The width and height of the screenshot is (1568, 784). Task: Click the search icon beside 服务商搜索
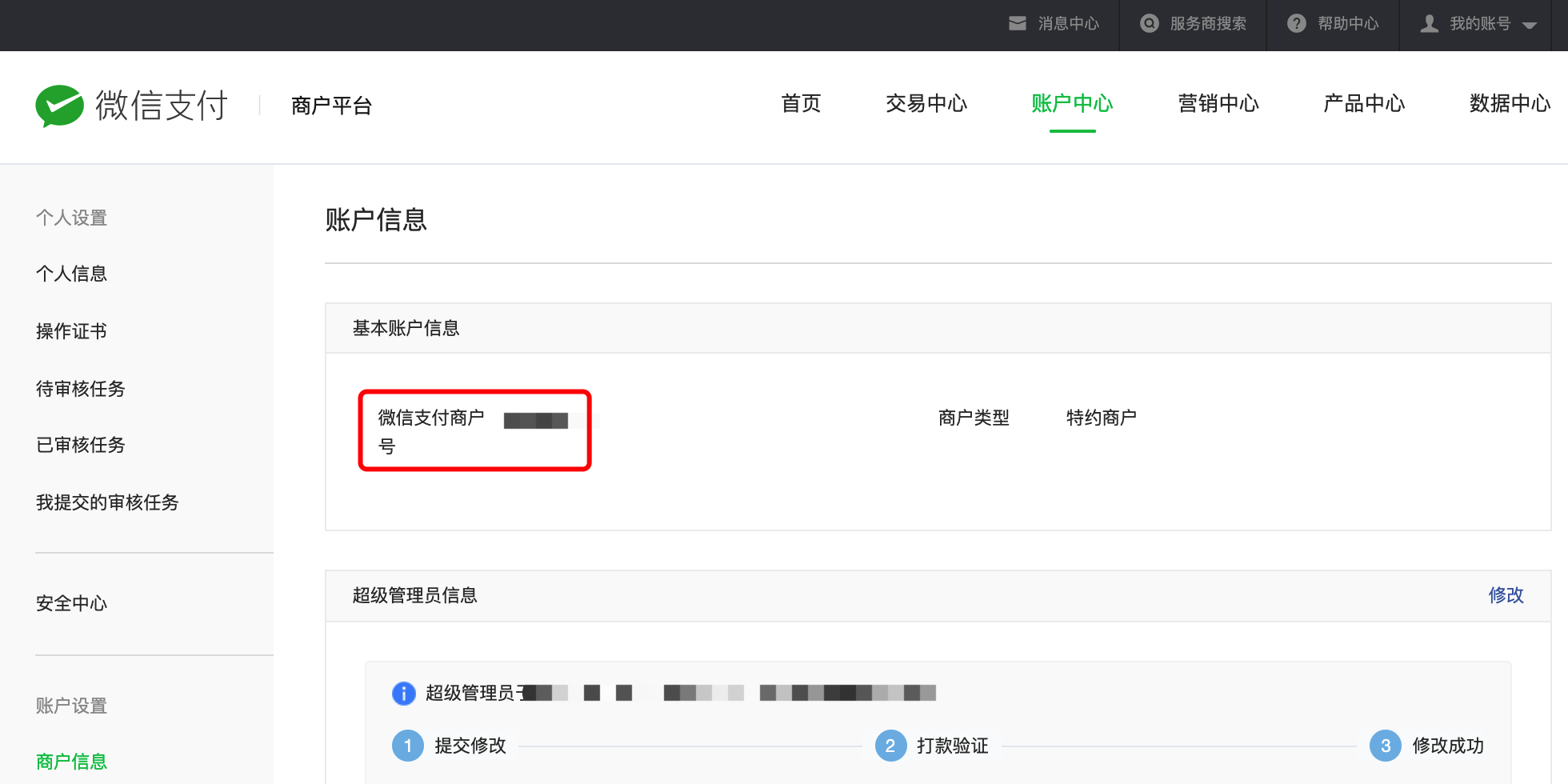click(x=1150, y=23)
